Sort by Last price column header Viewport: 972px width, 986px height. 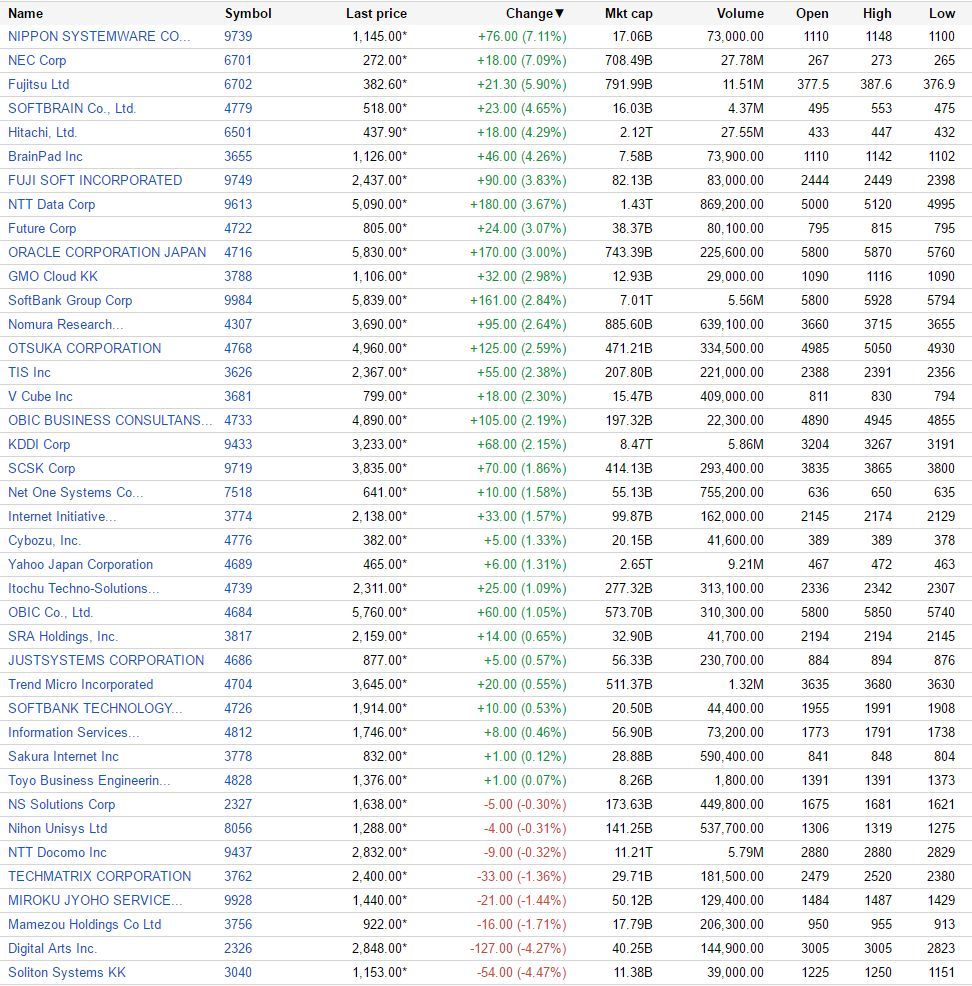tap(376, 13)
